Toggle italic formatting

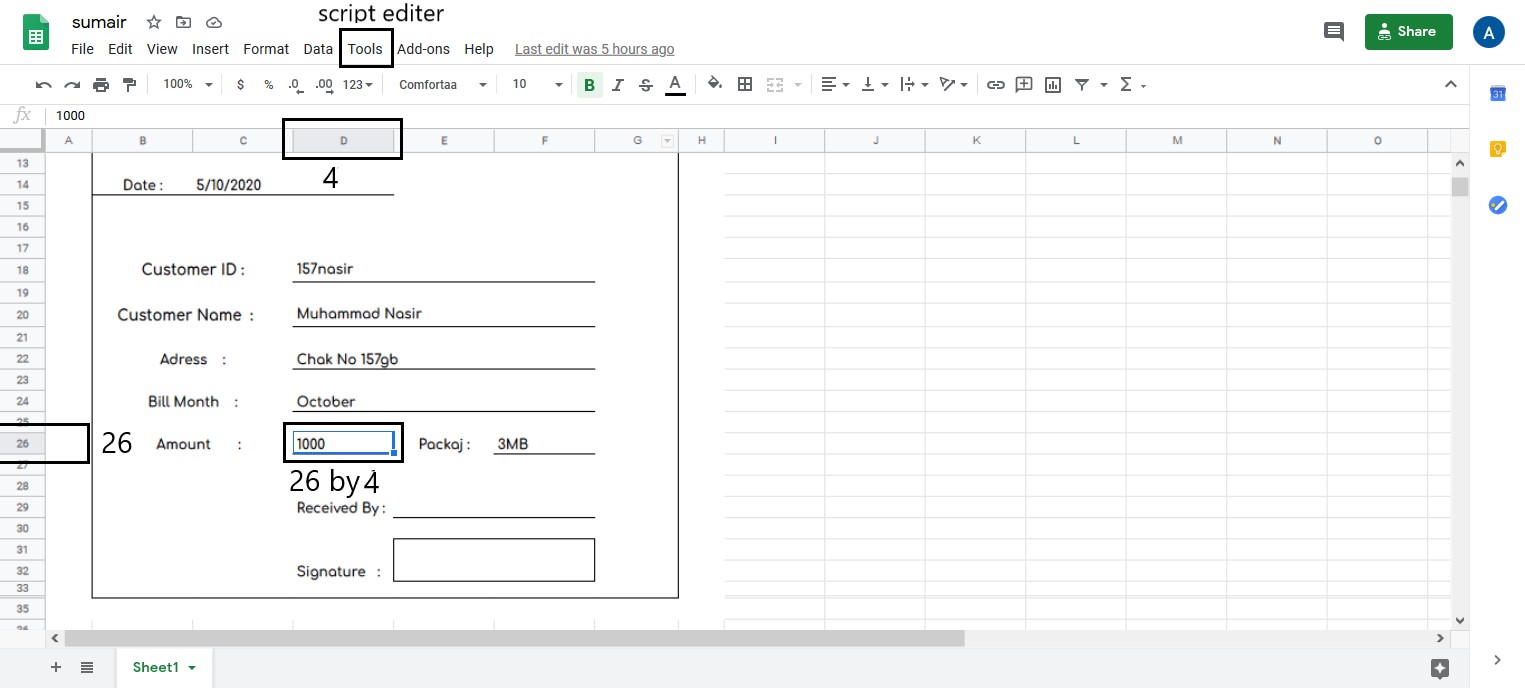[x=618, y=85]
